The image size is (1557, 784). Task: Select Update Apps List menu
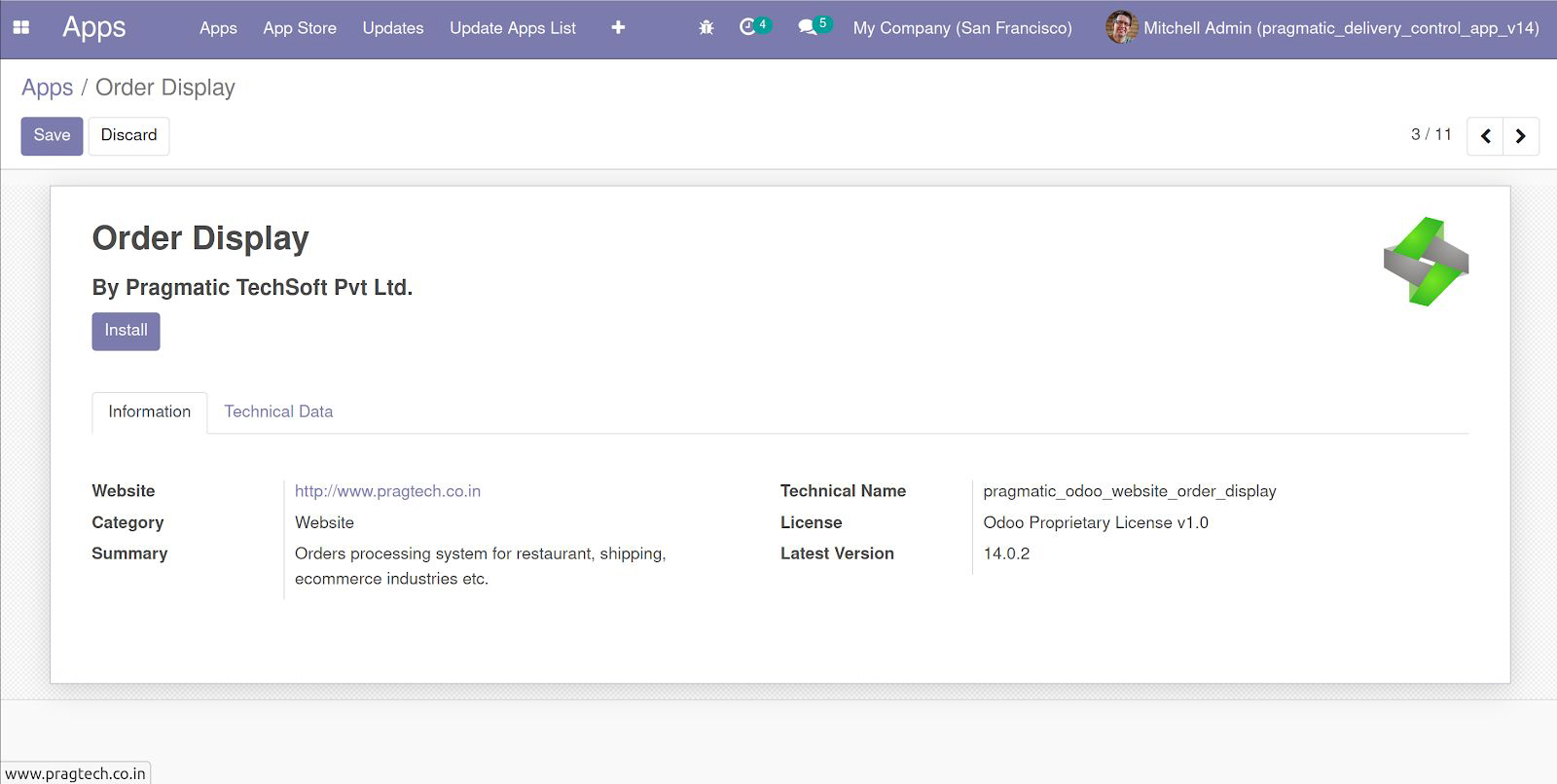(513, 28)
